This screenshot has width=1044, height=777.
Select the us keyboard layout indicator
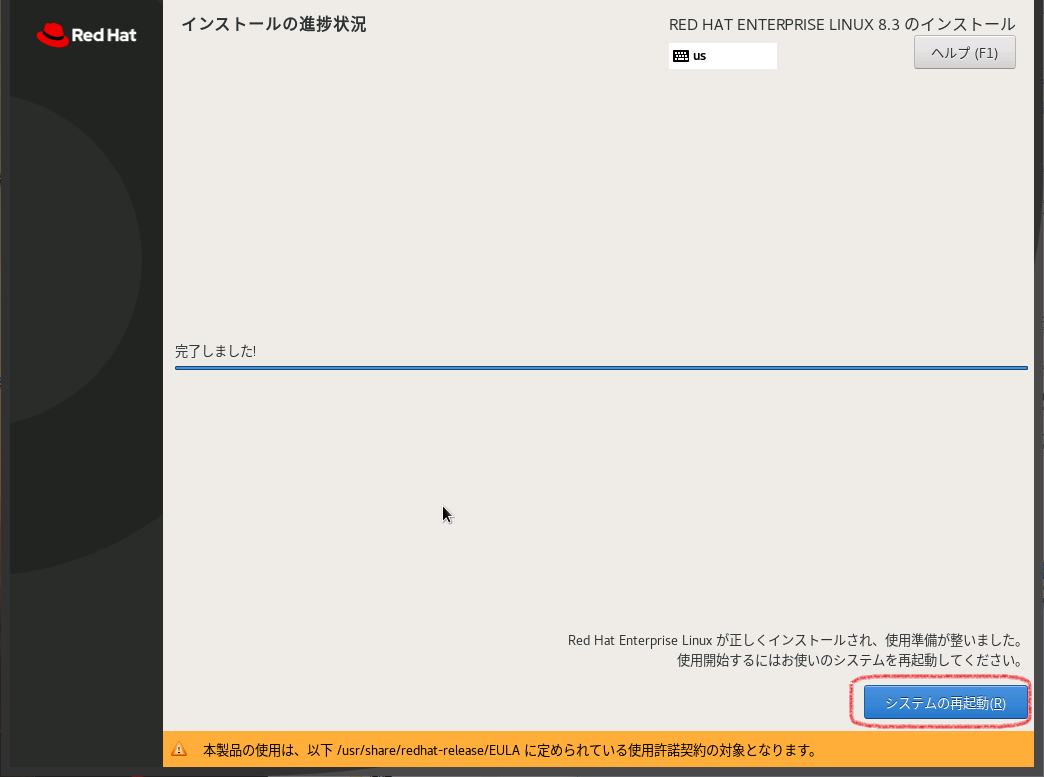pos(722,56)
